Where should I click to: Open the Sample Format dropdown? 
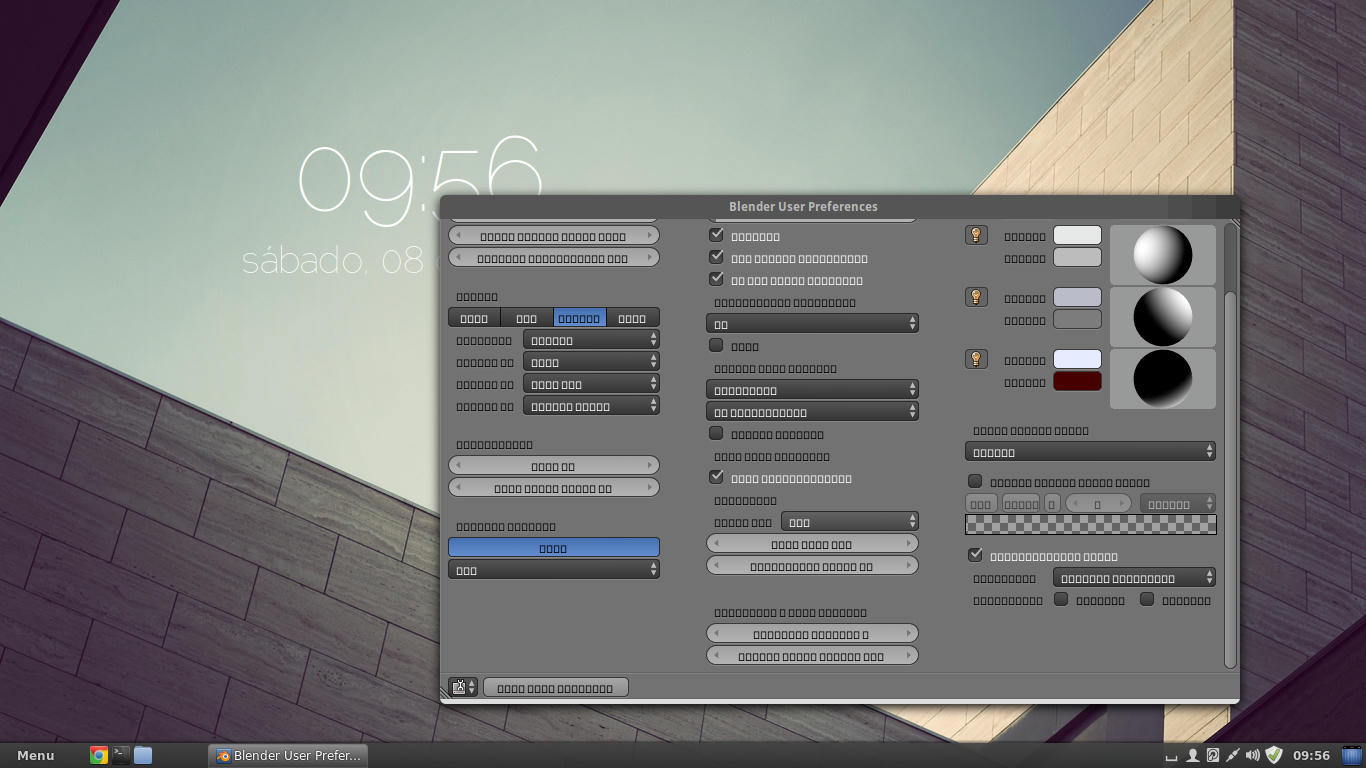(x=591, y=406)
